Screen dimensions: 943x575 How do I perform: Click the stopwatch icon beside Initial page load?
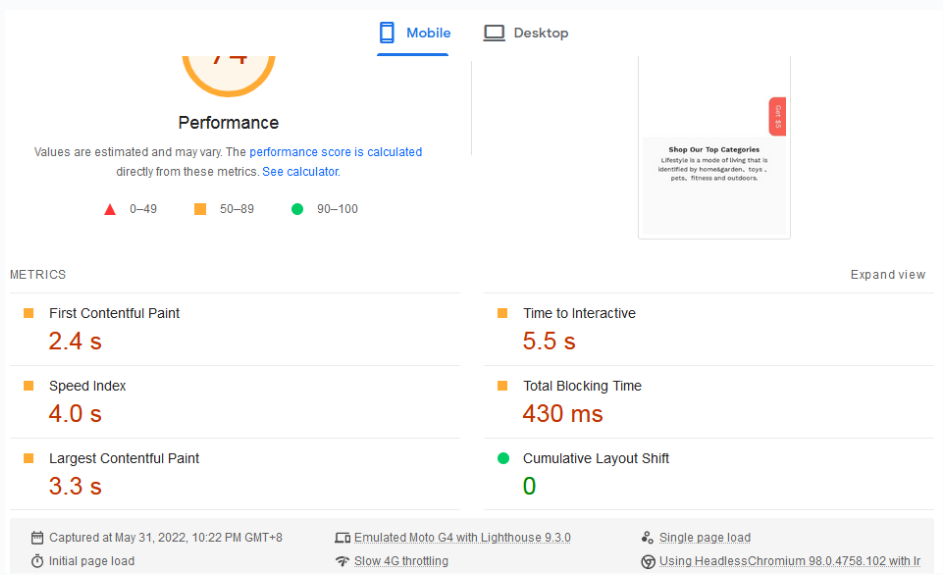pyautogui.click(x=37, y=561)
